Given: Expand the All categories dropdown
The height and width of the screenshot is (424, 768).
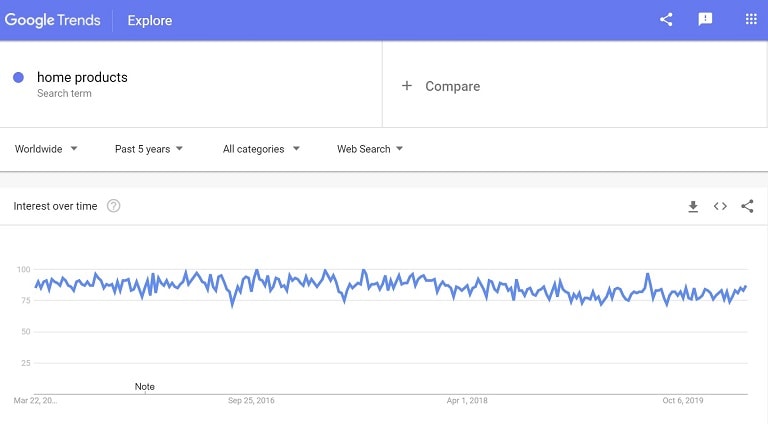Looking at the screenshot, I should [x=261, y=149].
